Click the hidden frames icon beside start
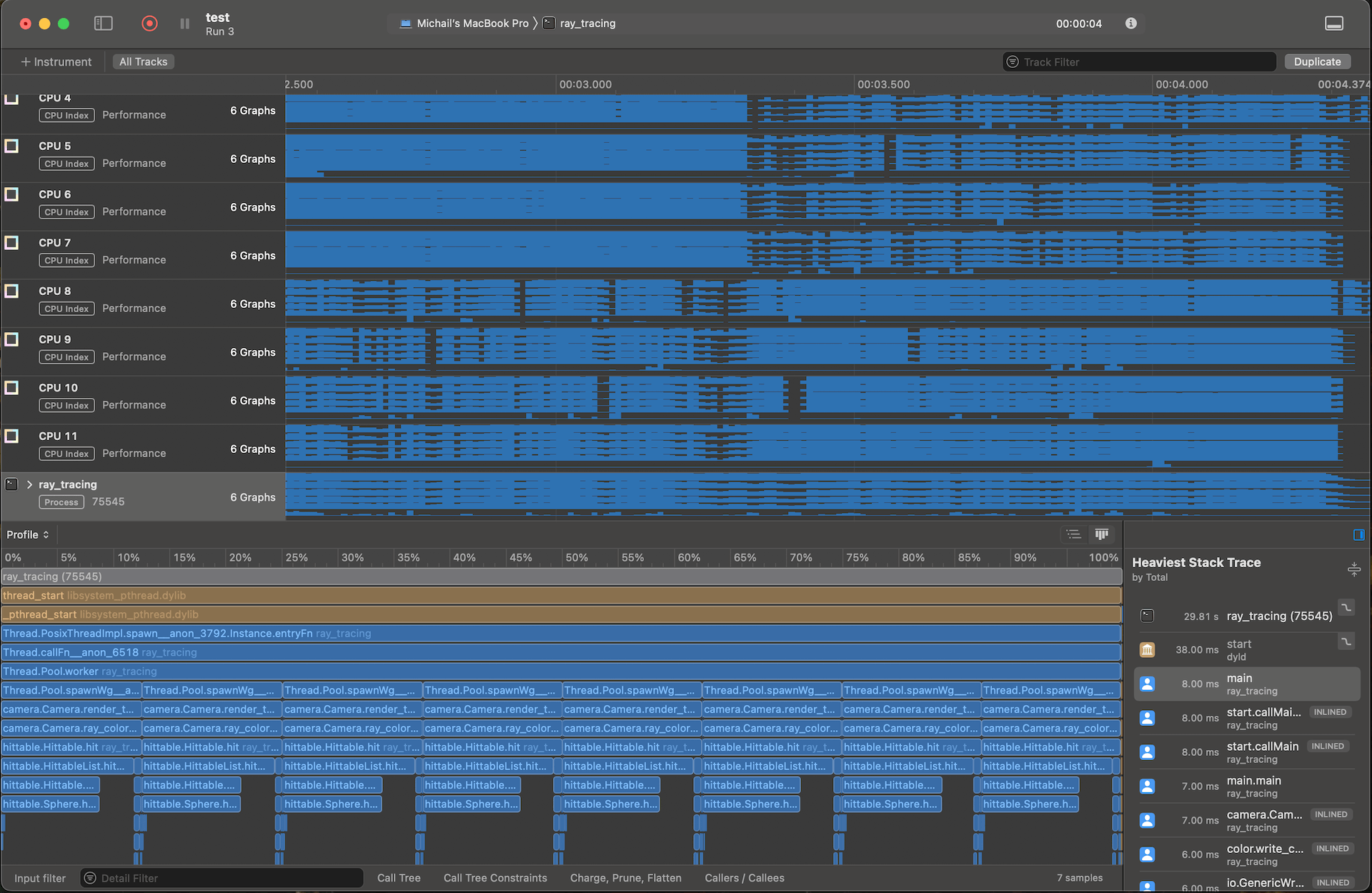This screenshot has width=1372, height=893. pyautogui.click(x=1346, y=642)
